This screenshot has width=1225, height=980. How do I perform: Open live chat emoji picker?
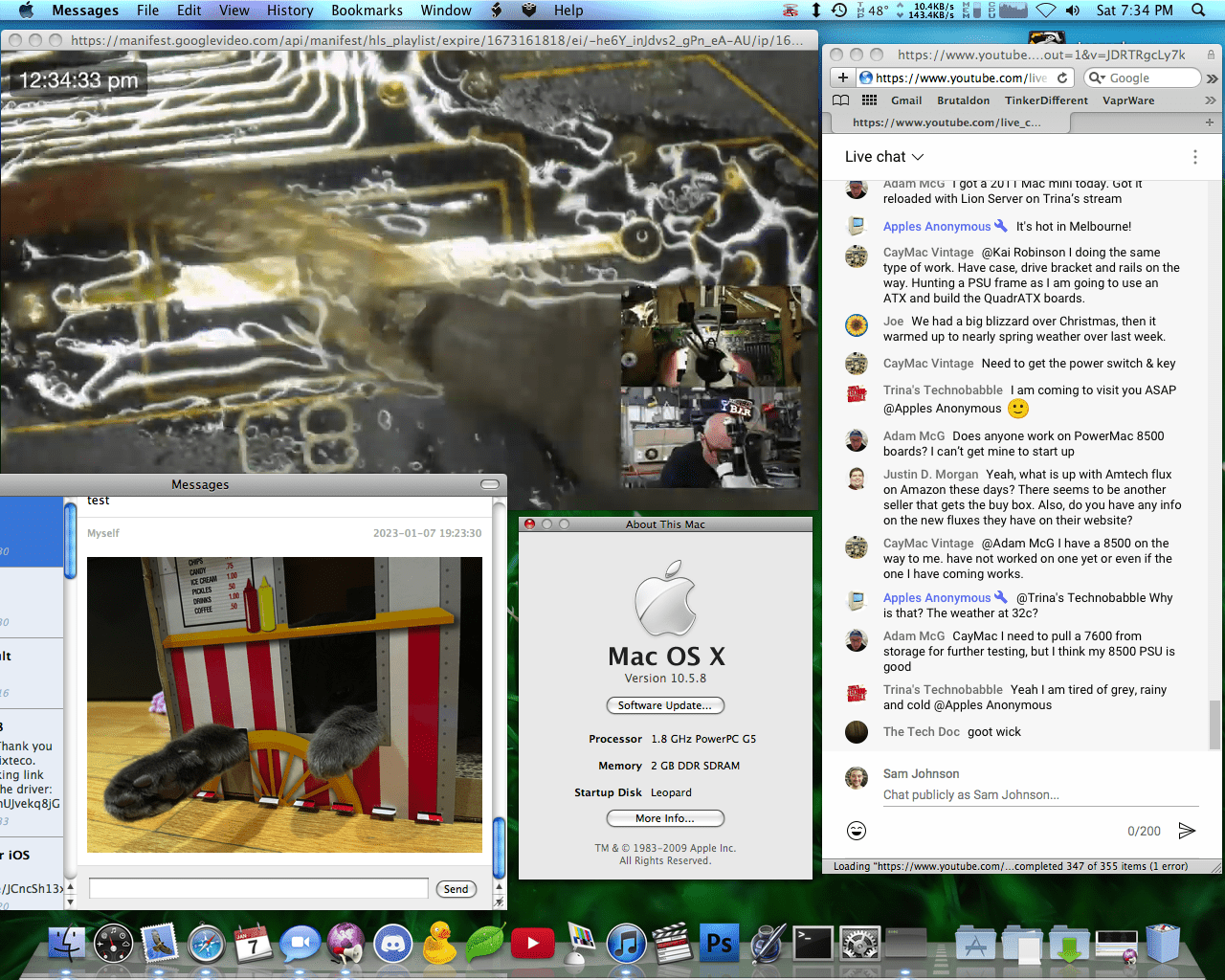click(857, 831)
